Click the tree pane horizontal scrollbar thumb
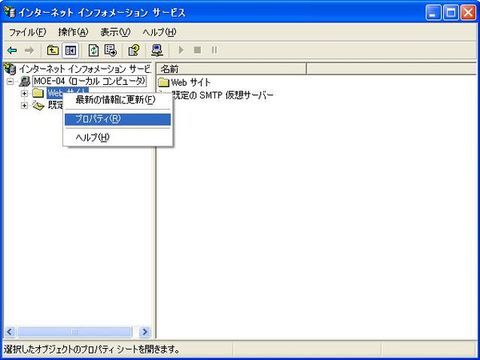The width and height of the screenshot is (480, 360). coord(75,332)
